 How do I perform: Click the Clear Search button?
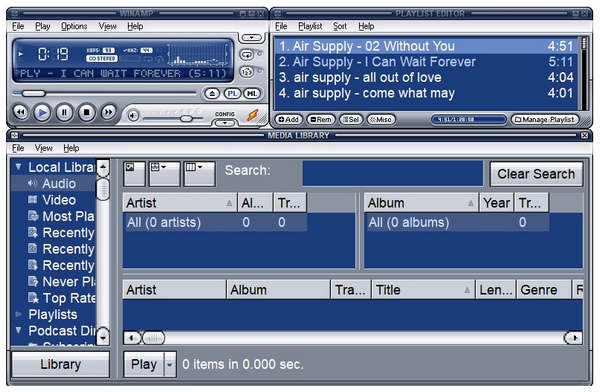pyautogui.click(x=536, y=174)
